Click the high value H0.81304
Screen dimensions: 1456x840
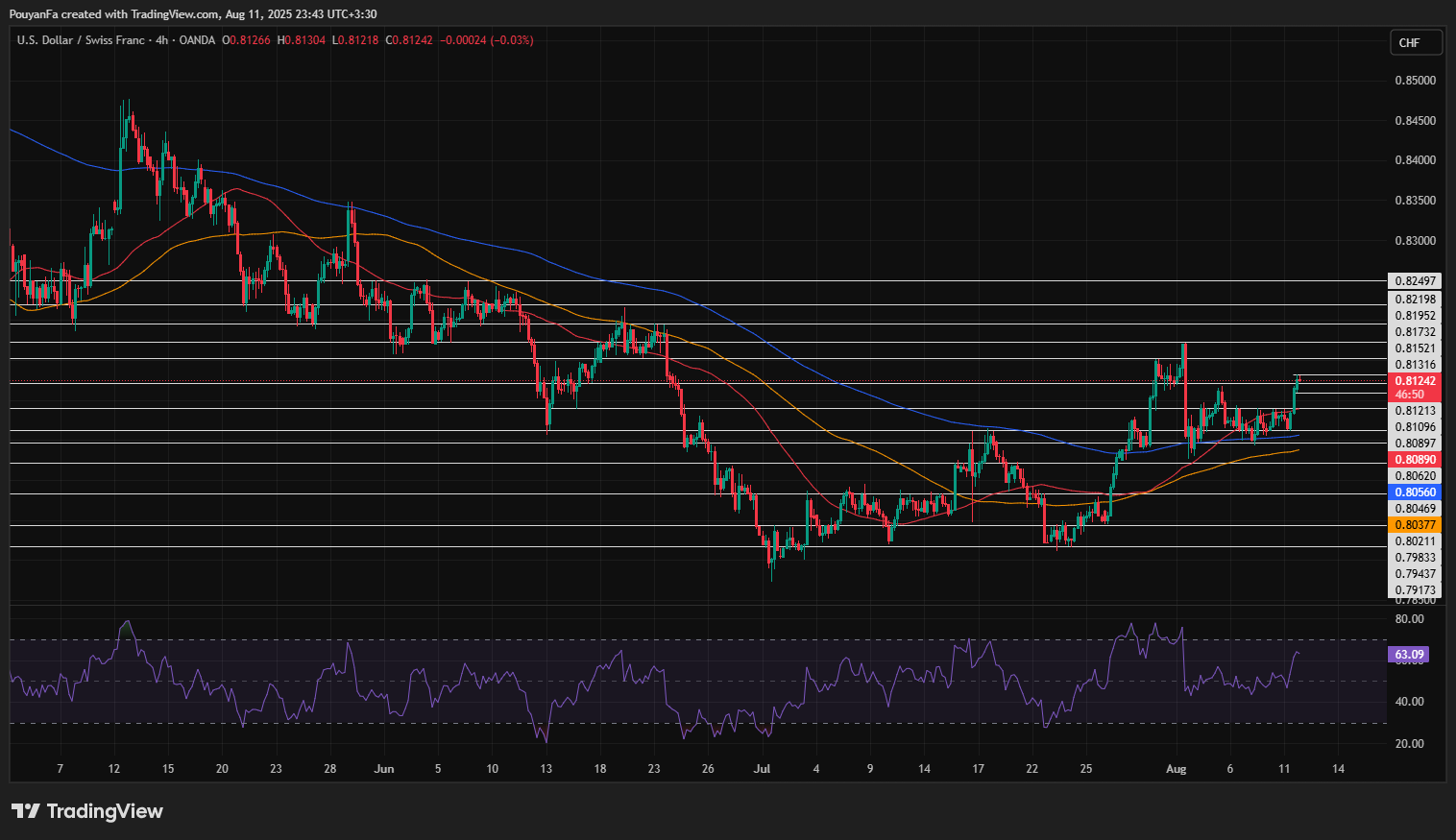pos(301,40)
